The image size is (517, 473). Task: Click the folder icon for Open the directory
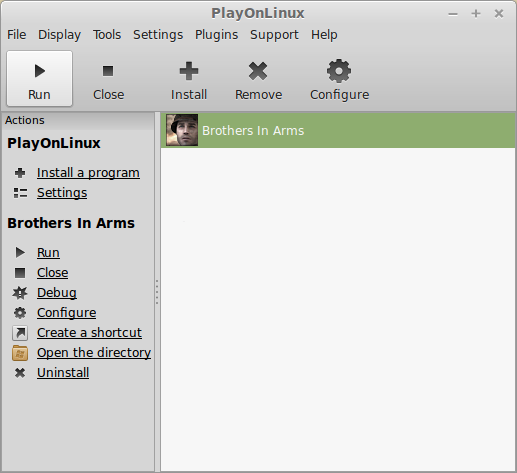point(20,353)
